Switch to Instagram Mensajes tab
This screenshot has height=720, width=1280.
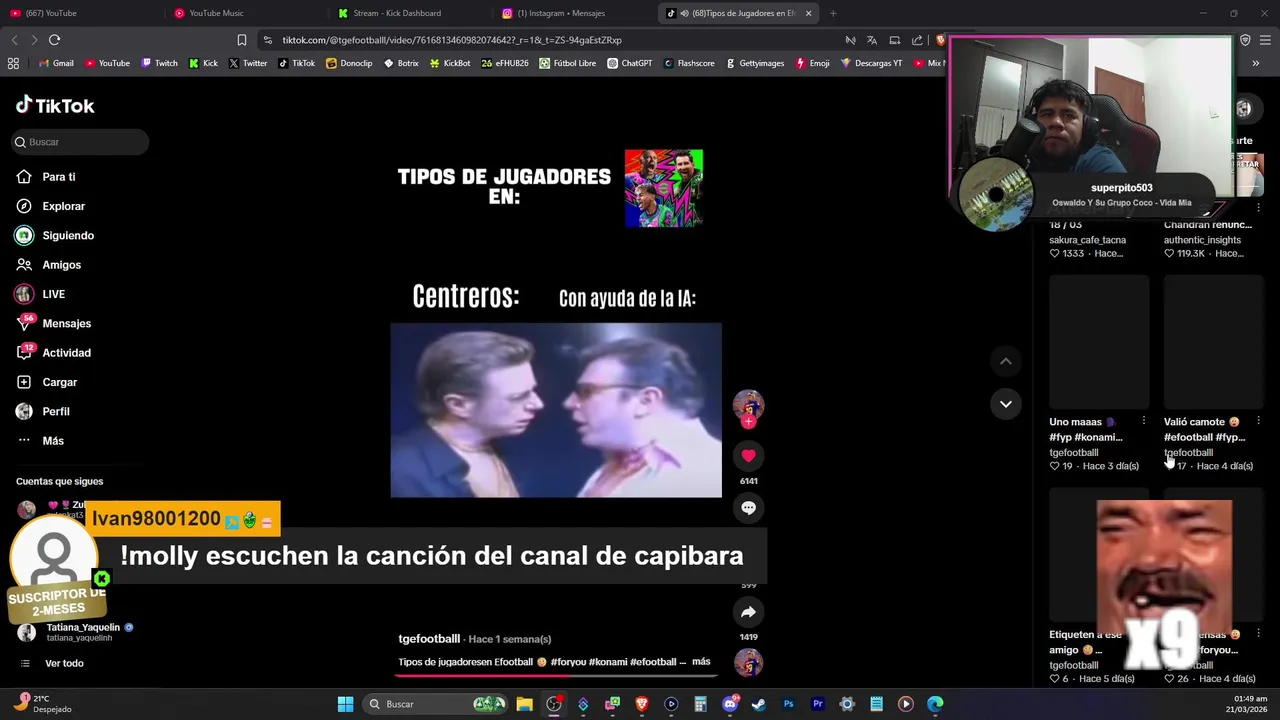click(575, 13)
